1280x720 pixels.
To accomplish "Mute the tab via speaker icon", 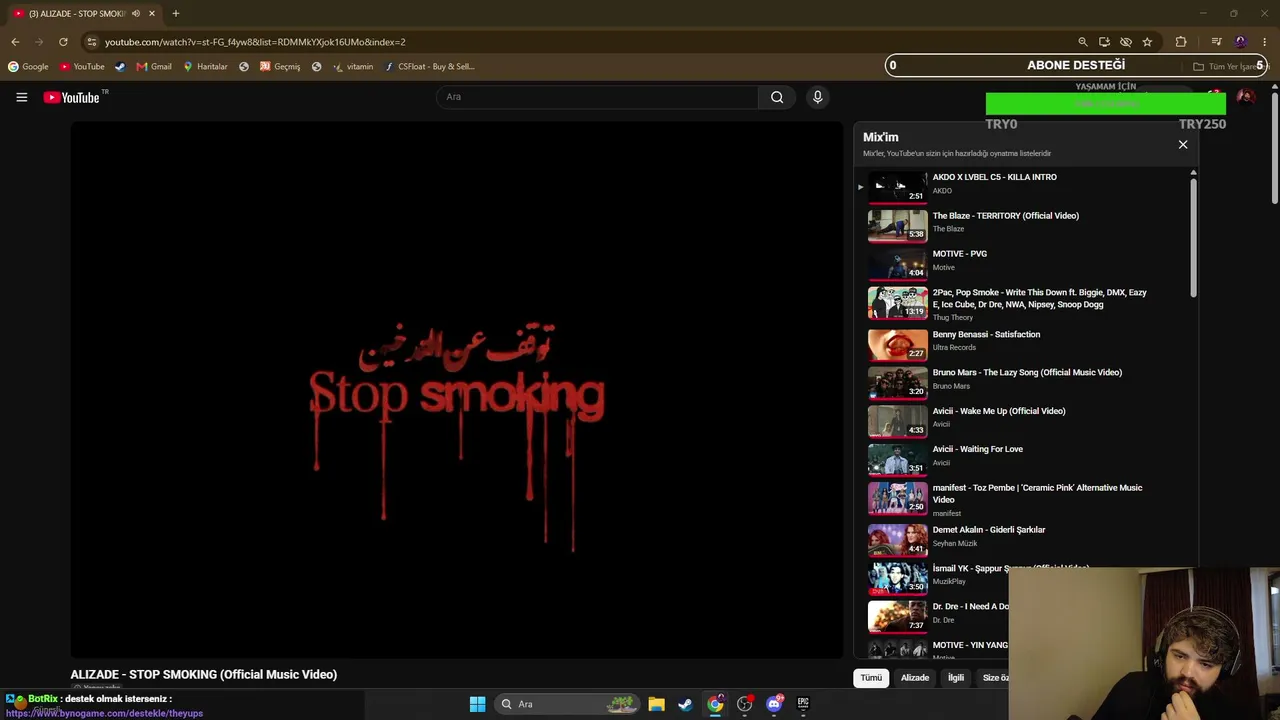I will coord(136,13).
